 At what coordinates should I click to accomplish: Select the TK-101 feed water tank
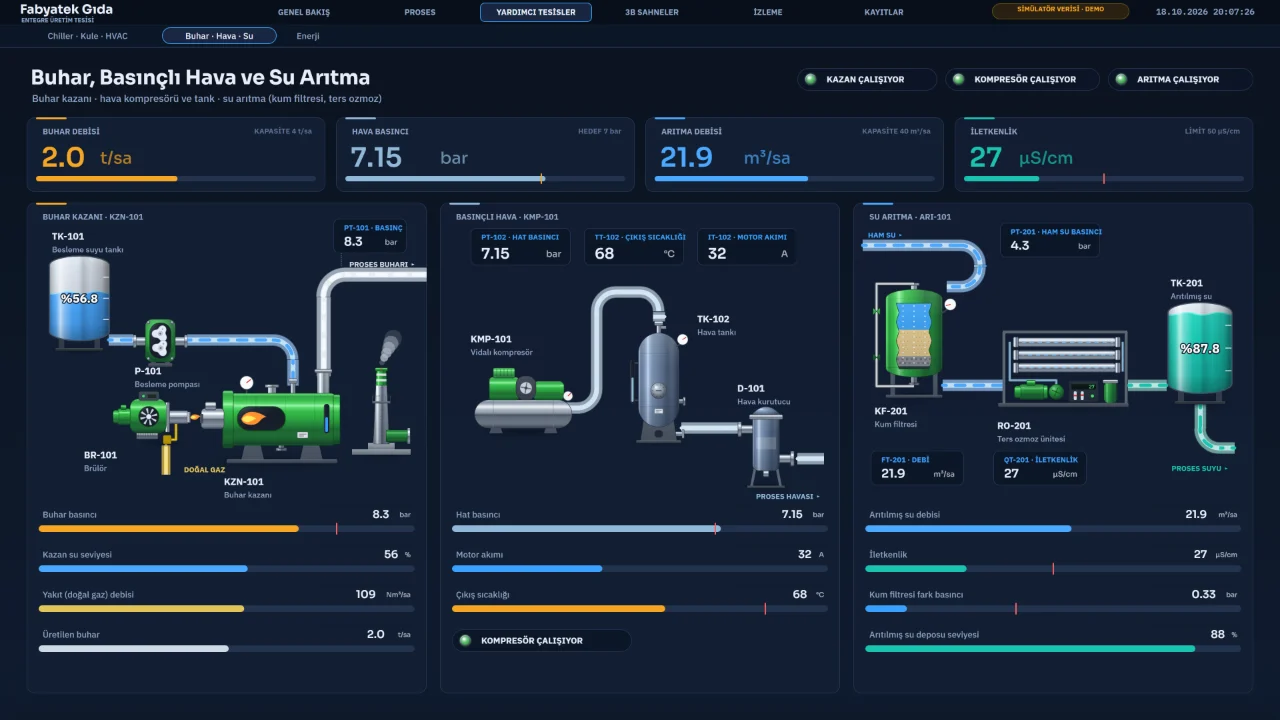tap(79, 301)
